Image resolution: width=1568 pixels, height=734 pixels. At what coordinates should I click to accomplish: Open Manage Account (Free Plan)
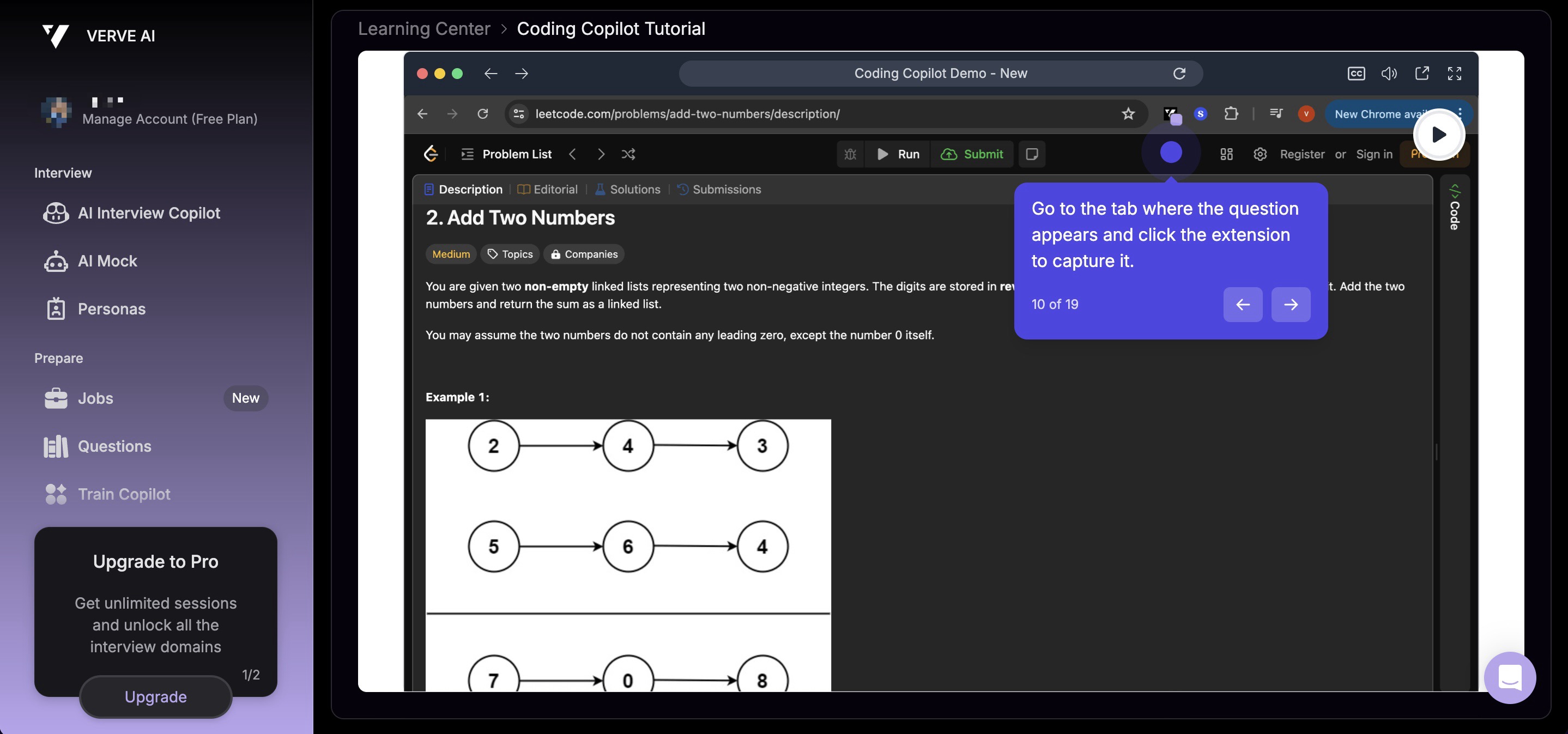[169, 119]
